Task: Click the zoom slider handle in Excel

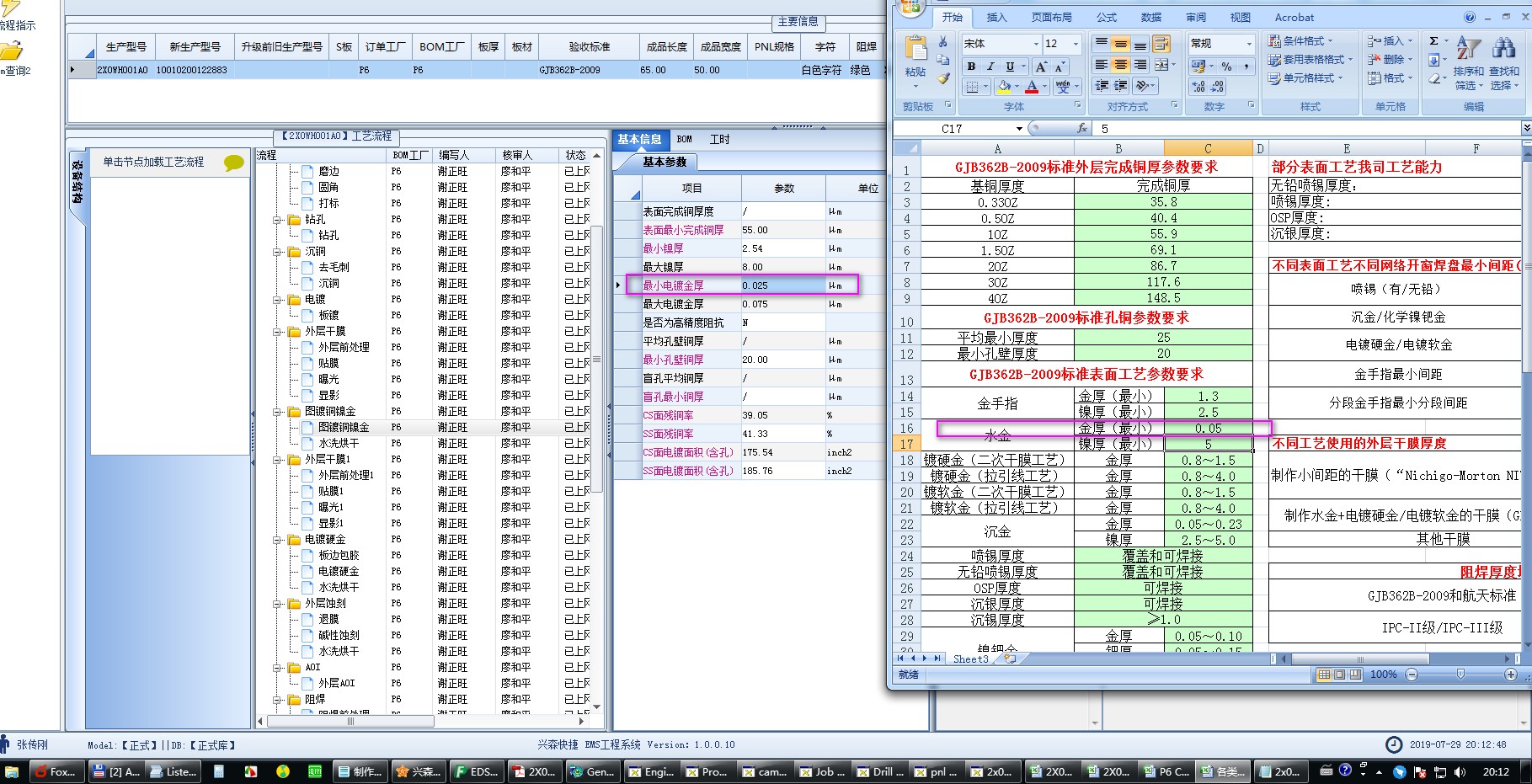Action: click(1460, 675)
